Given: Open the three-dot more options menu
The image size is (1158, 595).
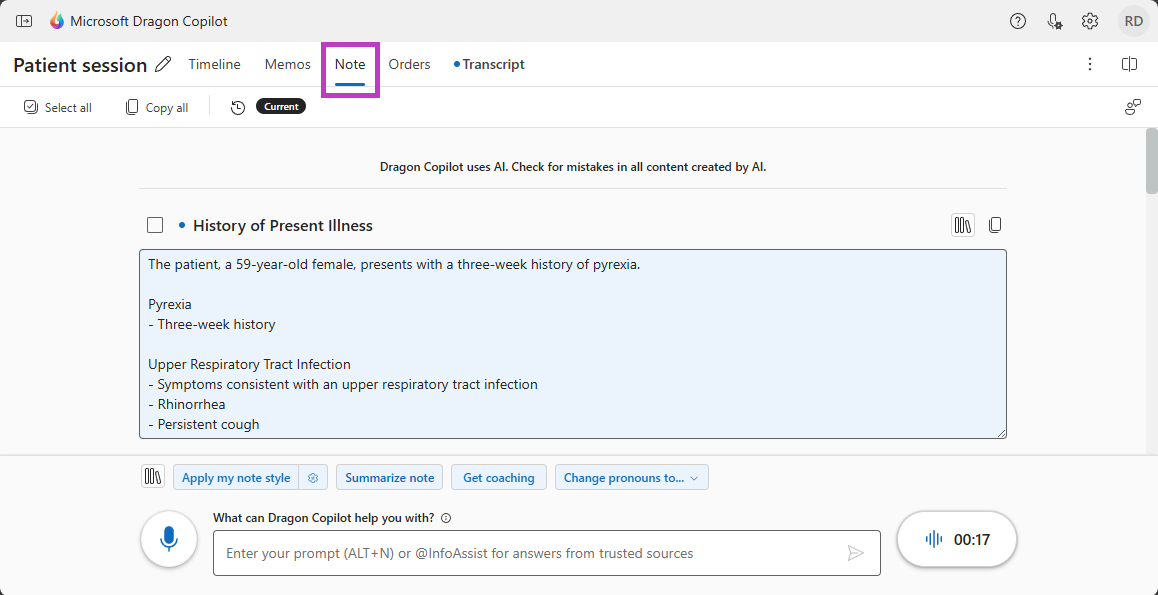Looking at the screenshot, I should (1090, 65).
